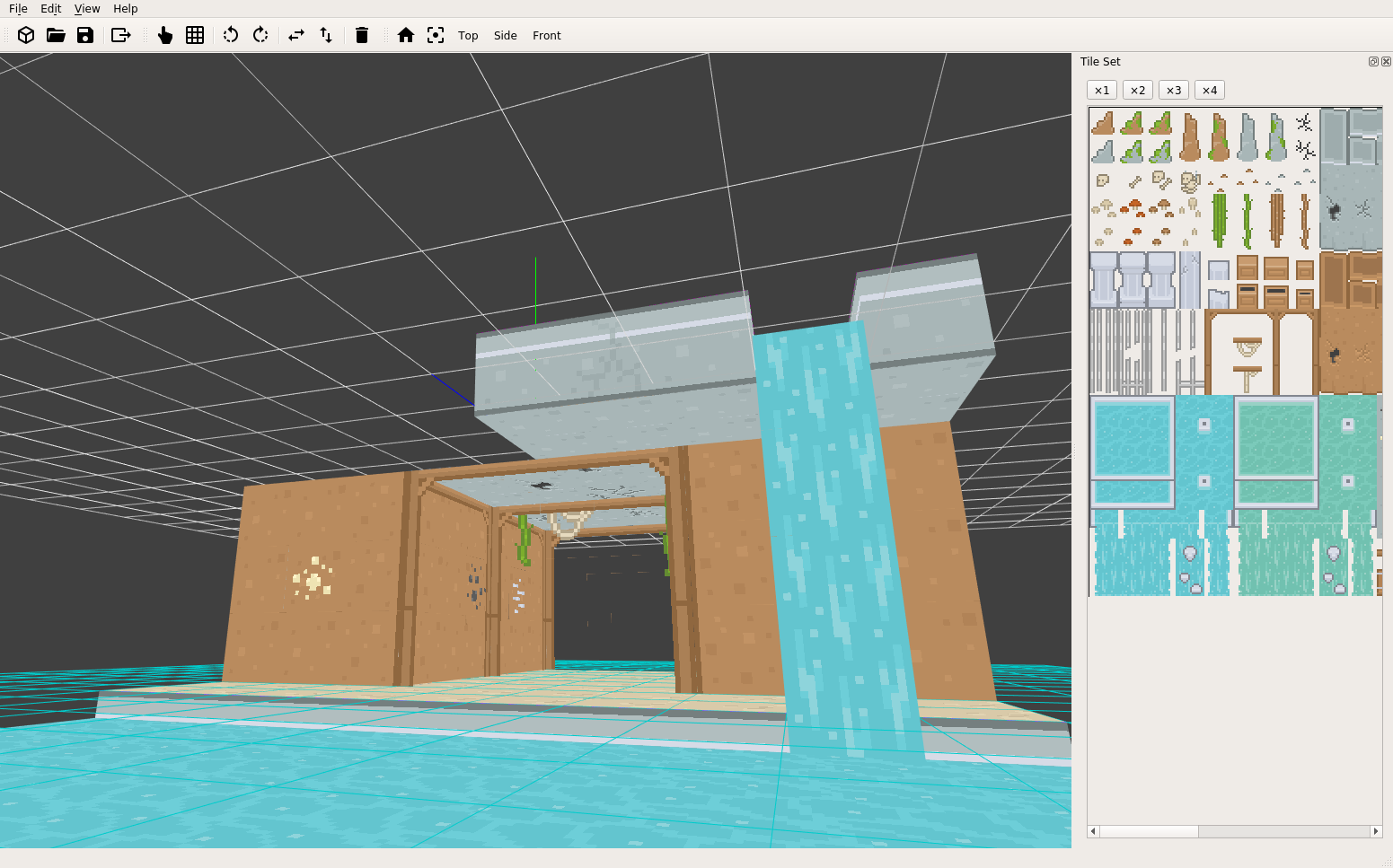Image resolution: width=1393 pixels, height=868 pixels.
Task: Rotate clockwise with toolbar icon
Action: point(260,35)
